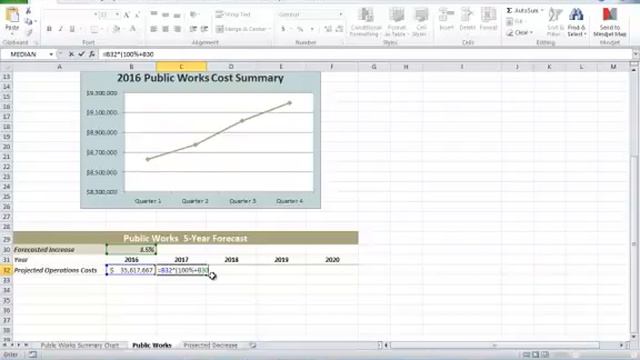Click the Increase Indent icon
The width and height of the screenshot is (640, 360).
(204, 29)
